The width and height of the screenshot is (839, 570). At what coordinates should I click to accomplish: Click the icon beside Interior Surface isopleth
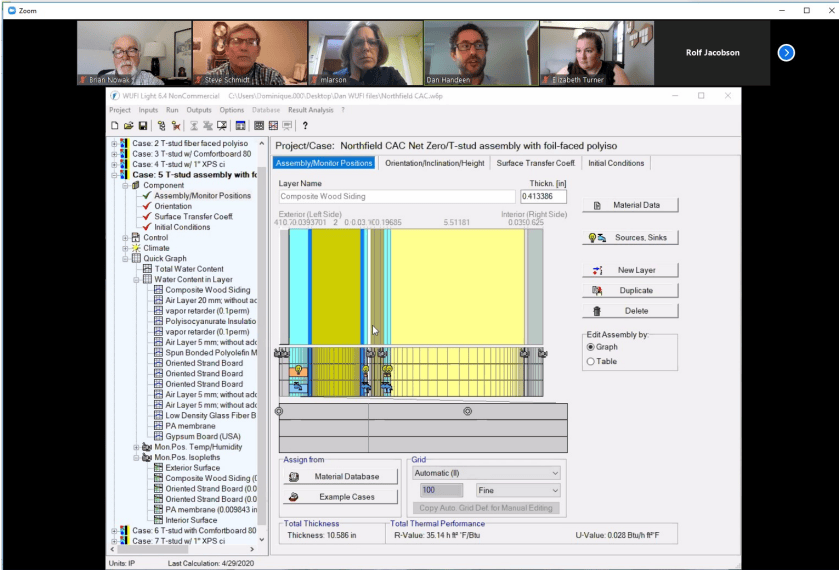point(158,520)
